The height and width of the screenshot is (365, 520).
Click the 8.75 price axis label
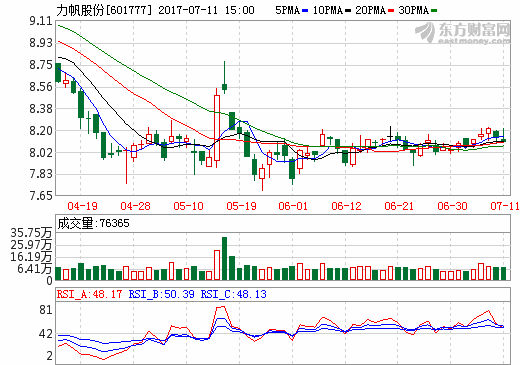point(41,65)
